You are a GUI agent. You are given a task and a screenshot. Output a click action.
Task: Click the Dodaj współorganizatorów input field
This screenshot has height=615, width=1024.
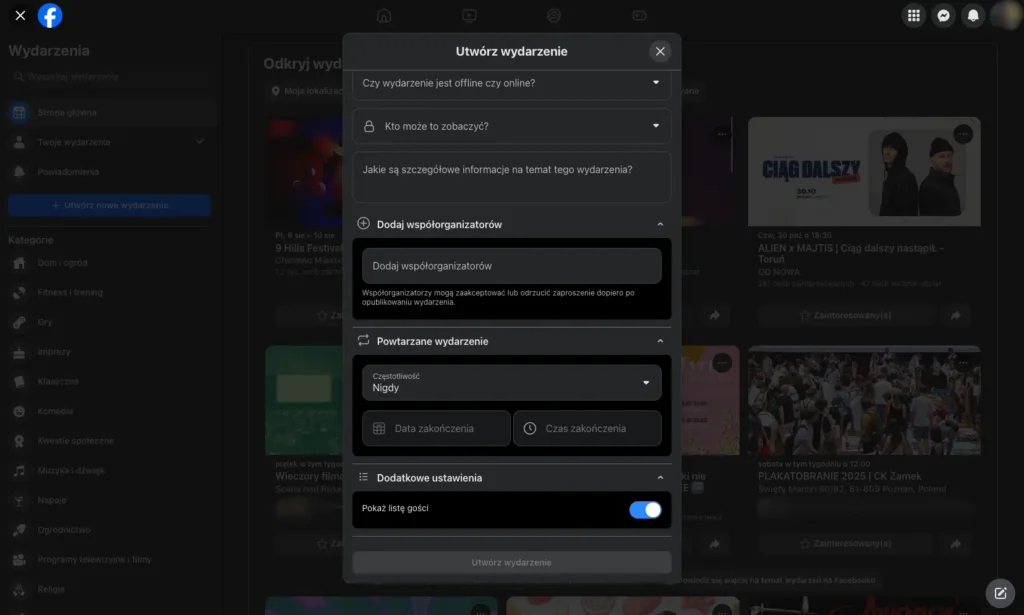[511, 266]
